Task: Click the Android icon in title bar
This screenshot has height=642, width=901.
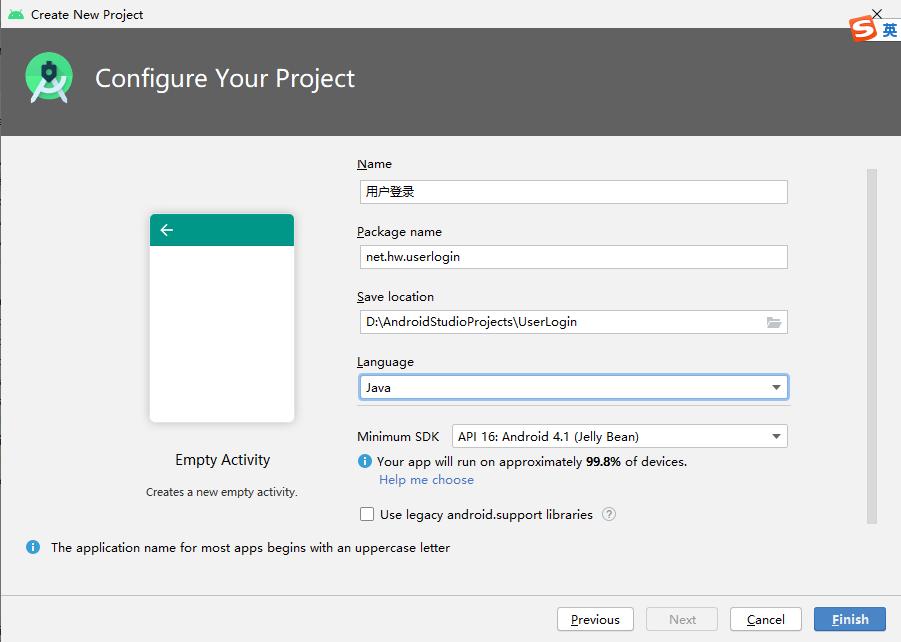Action: [x=16, y=14]
